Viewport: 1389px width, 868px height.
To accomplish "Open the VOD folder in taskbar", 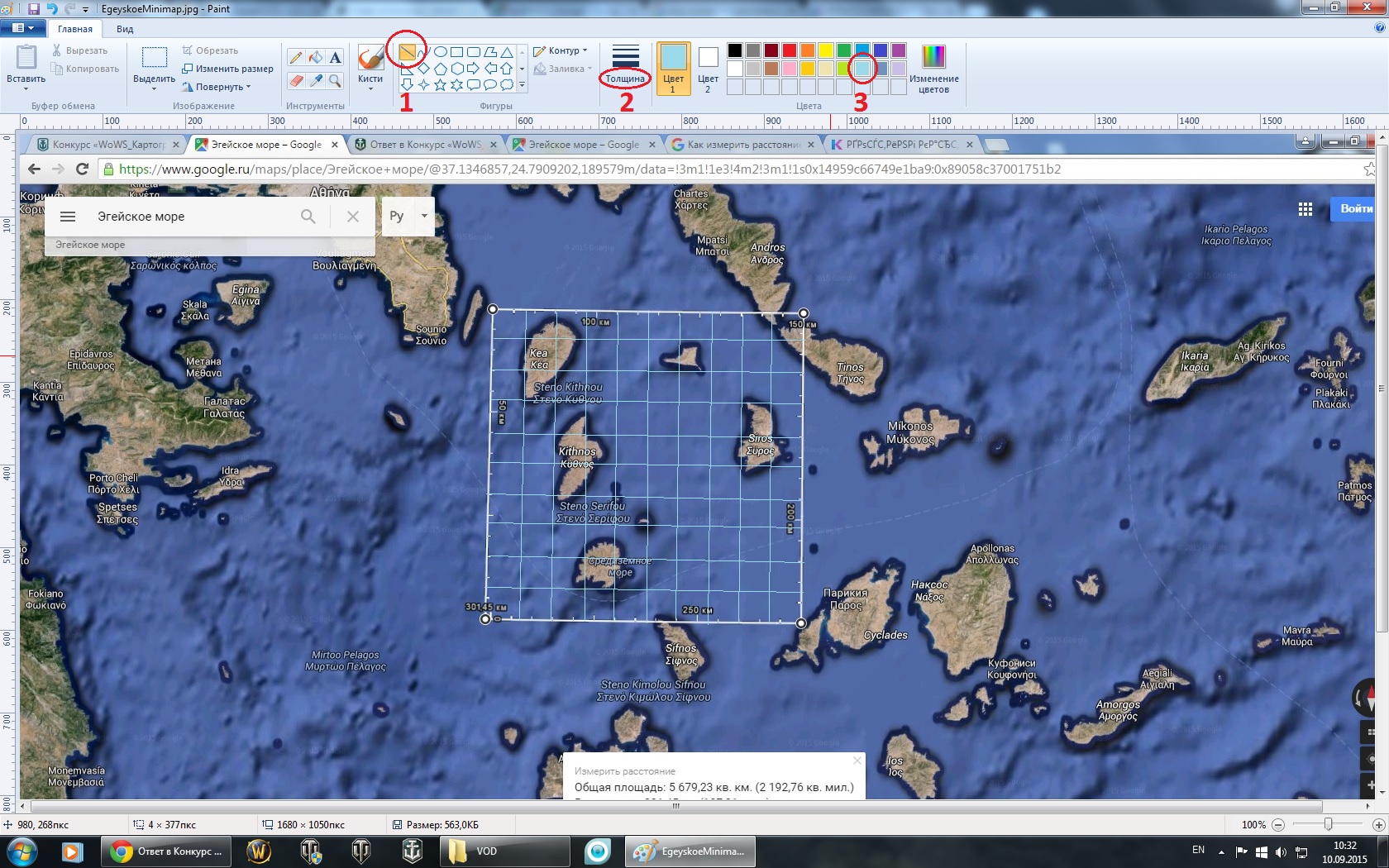I will click(504, 851).
